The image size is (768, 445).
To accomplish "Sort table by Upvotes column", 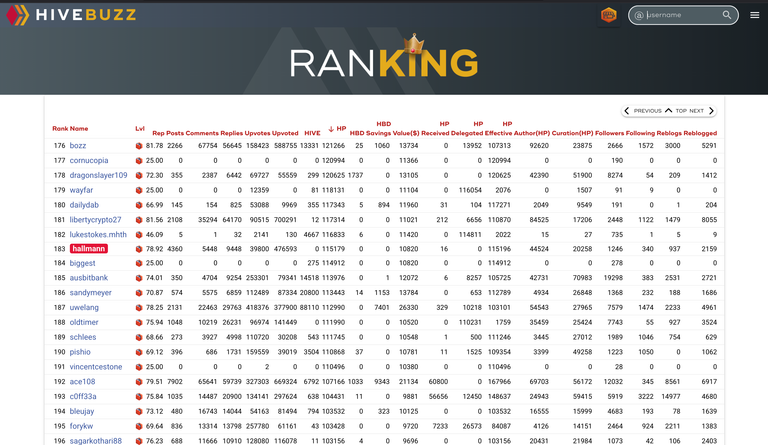I will pos(257,133).
